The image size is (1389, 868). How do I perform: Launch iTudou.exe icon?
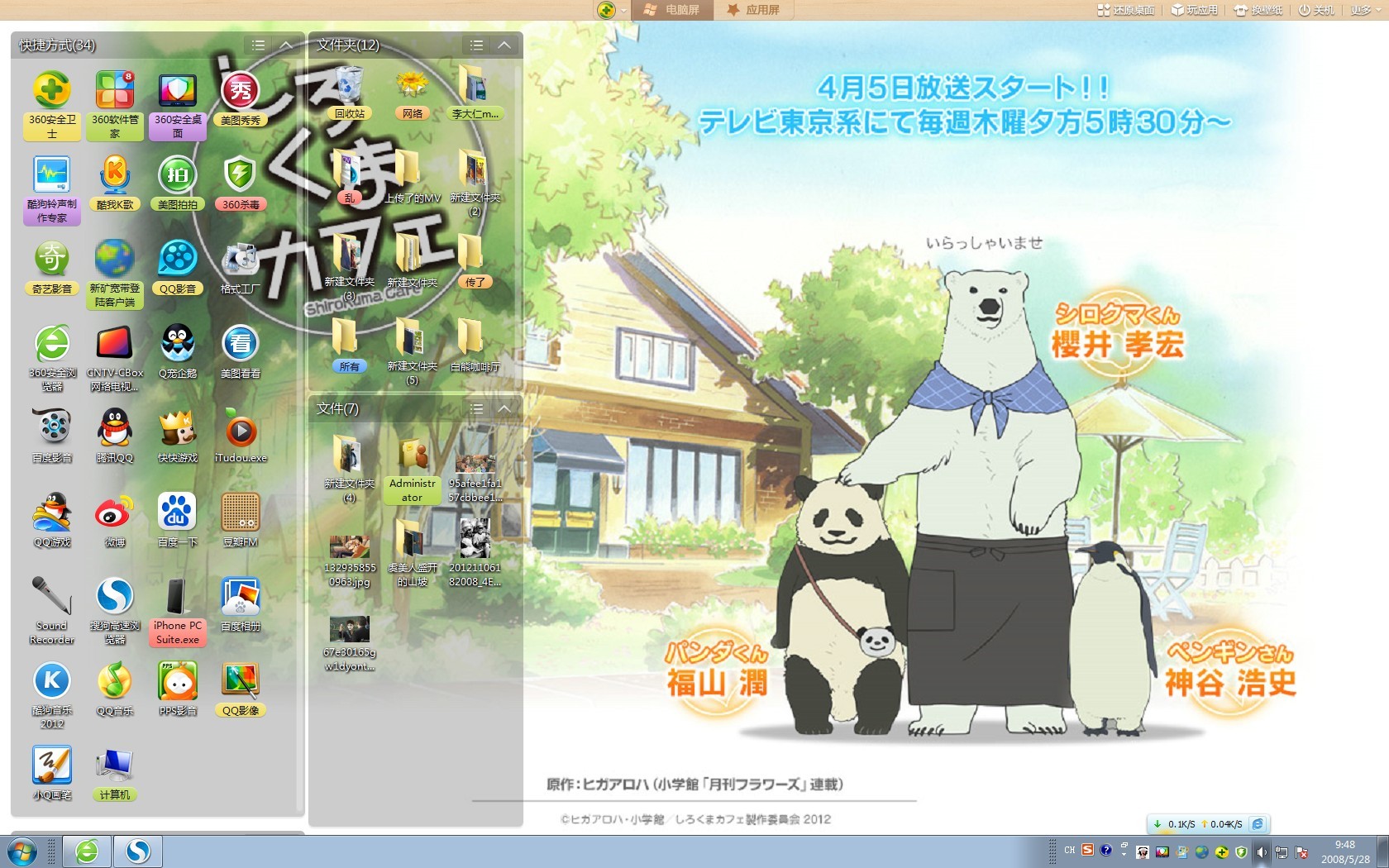click(x=241, y=436)
